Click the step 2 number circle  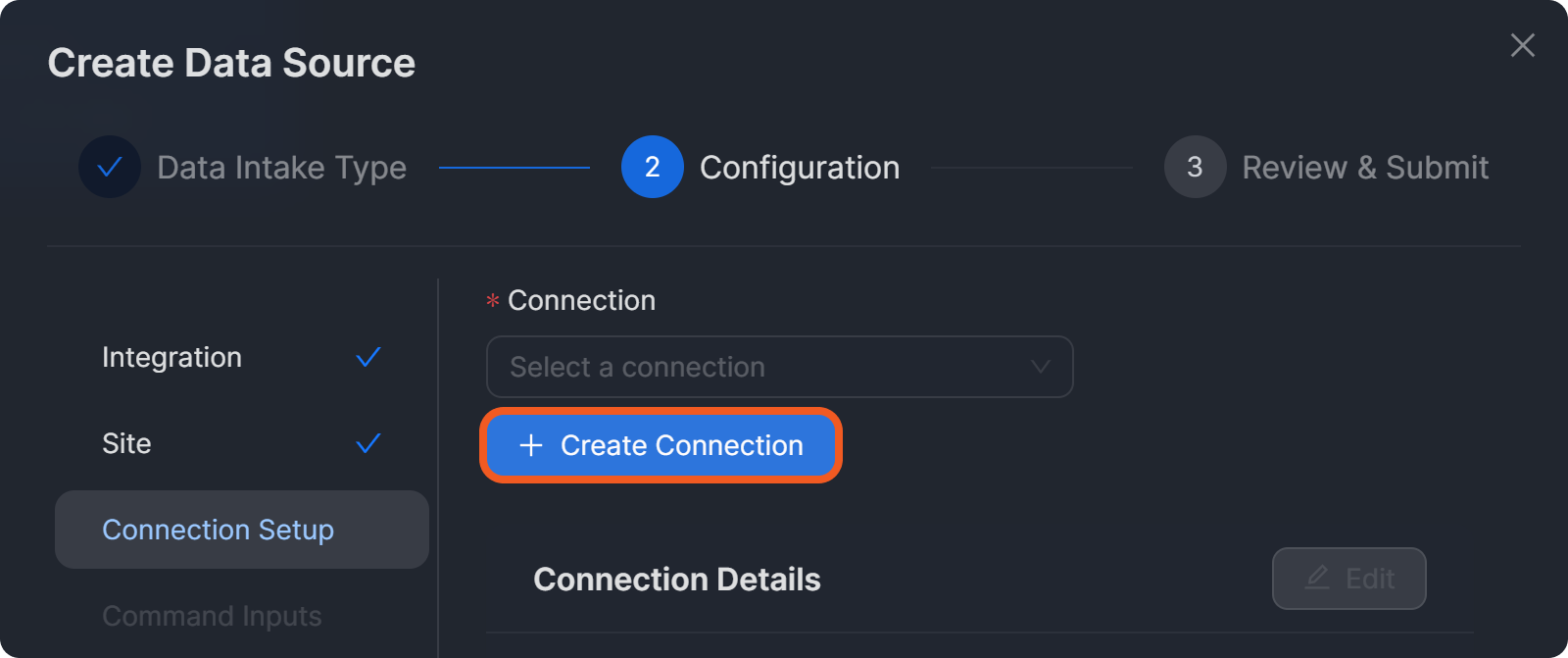tap(652, 167)
